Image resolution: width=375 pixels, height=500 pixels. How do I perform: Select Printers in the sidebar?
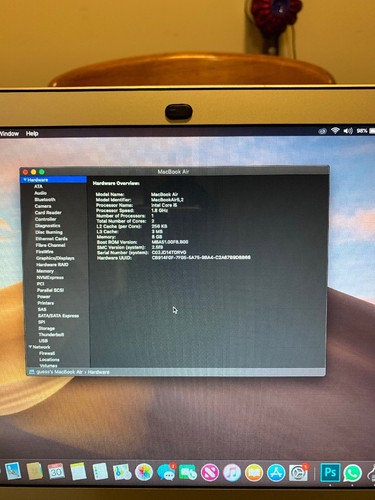click(x=45, y=303)
